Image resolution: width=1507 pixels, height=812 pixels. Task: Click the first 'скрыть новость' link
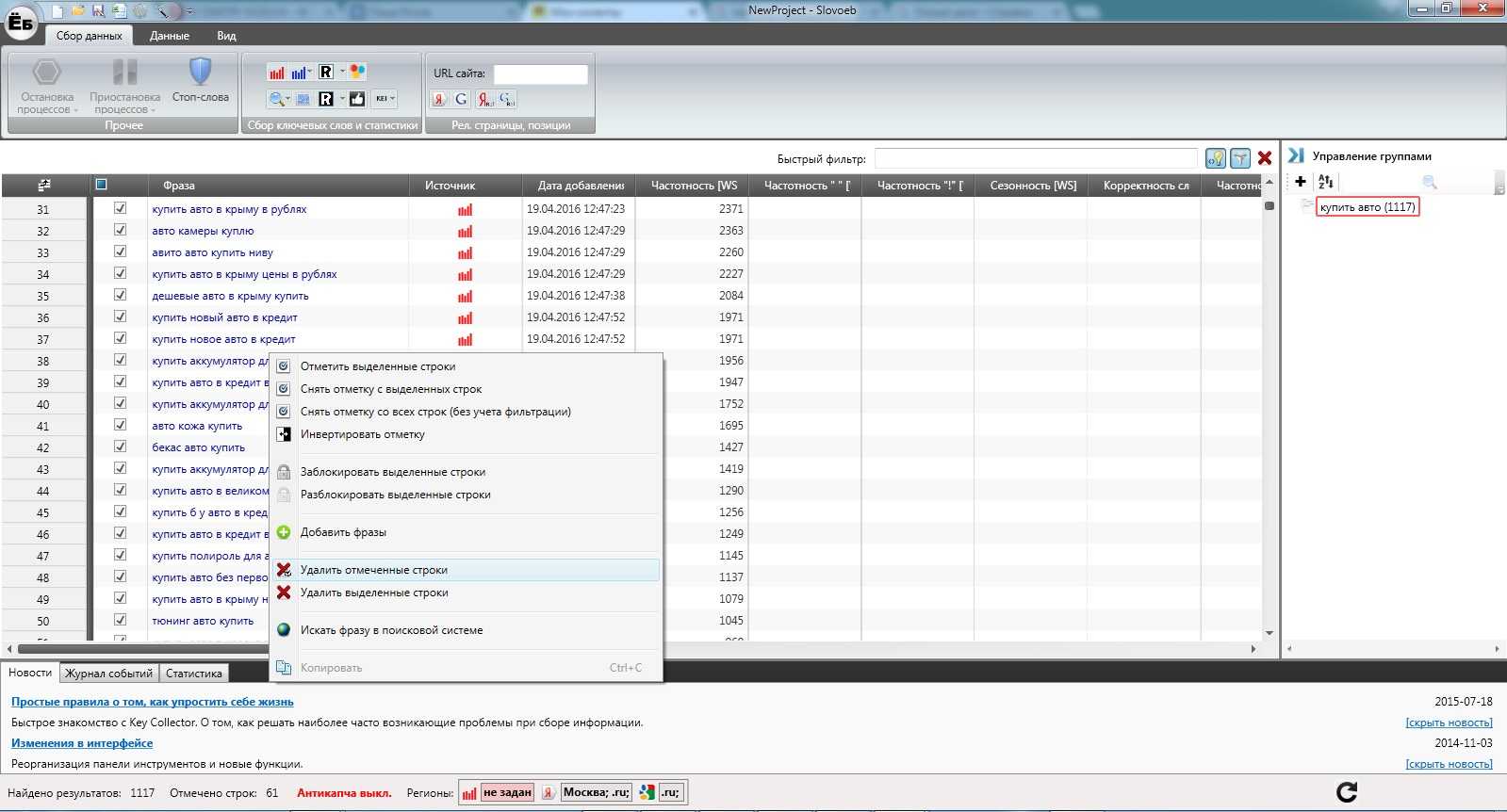click(1449, 723)
